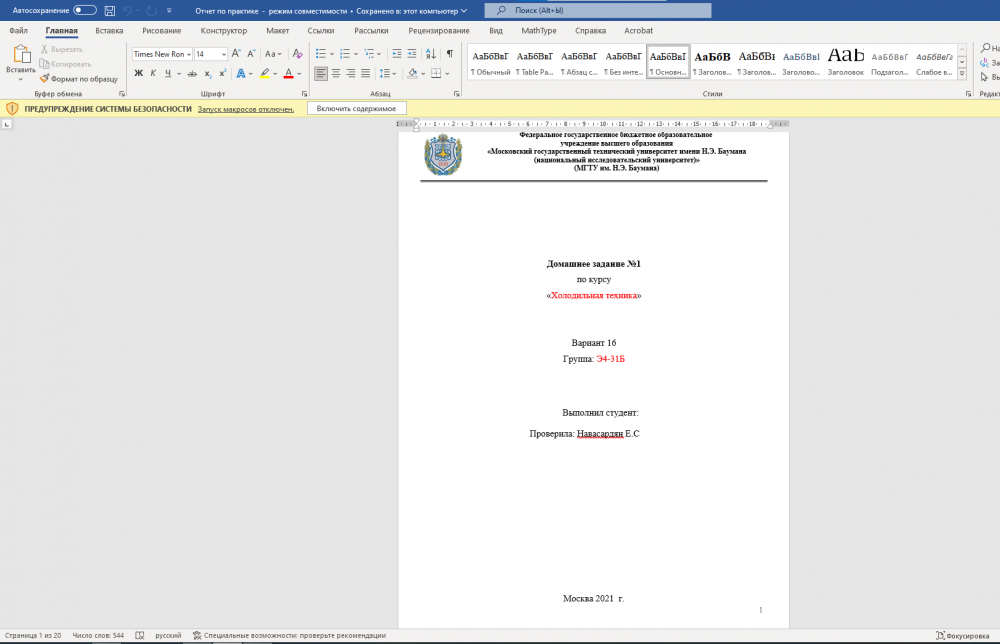1000x644 pixels.
Task: Switch to the Вставка ribbon tab
Action: [x=109, y=31]
